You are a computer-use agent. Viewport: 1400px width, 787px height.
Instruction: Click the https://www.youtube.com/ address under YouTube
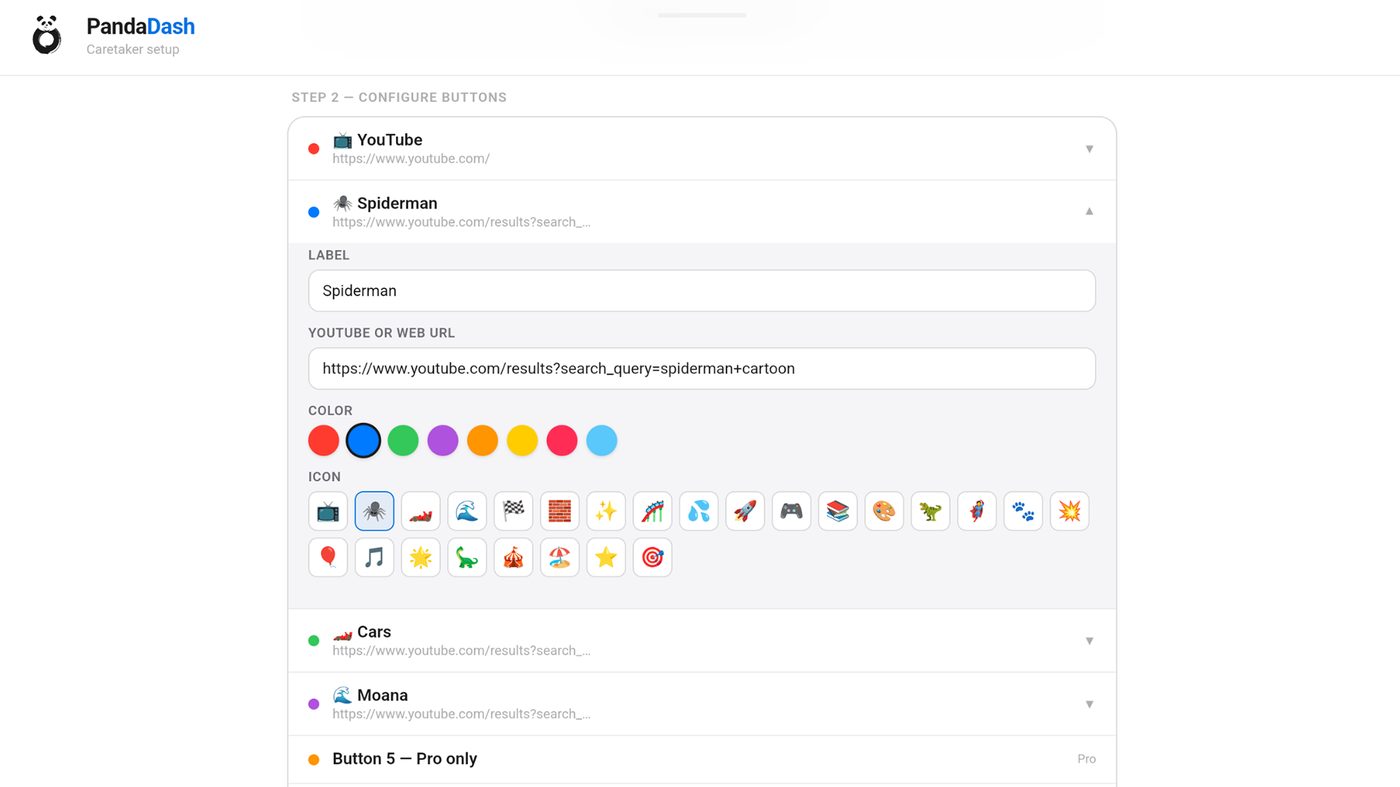point(411,158)
